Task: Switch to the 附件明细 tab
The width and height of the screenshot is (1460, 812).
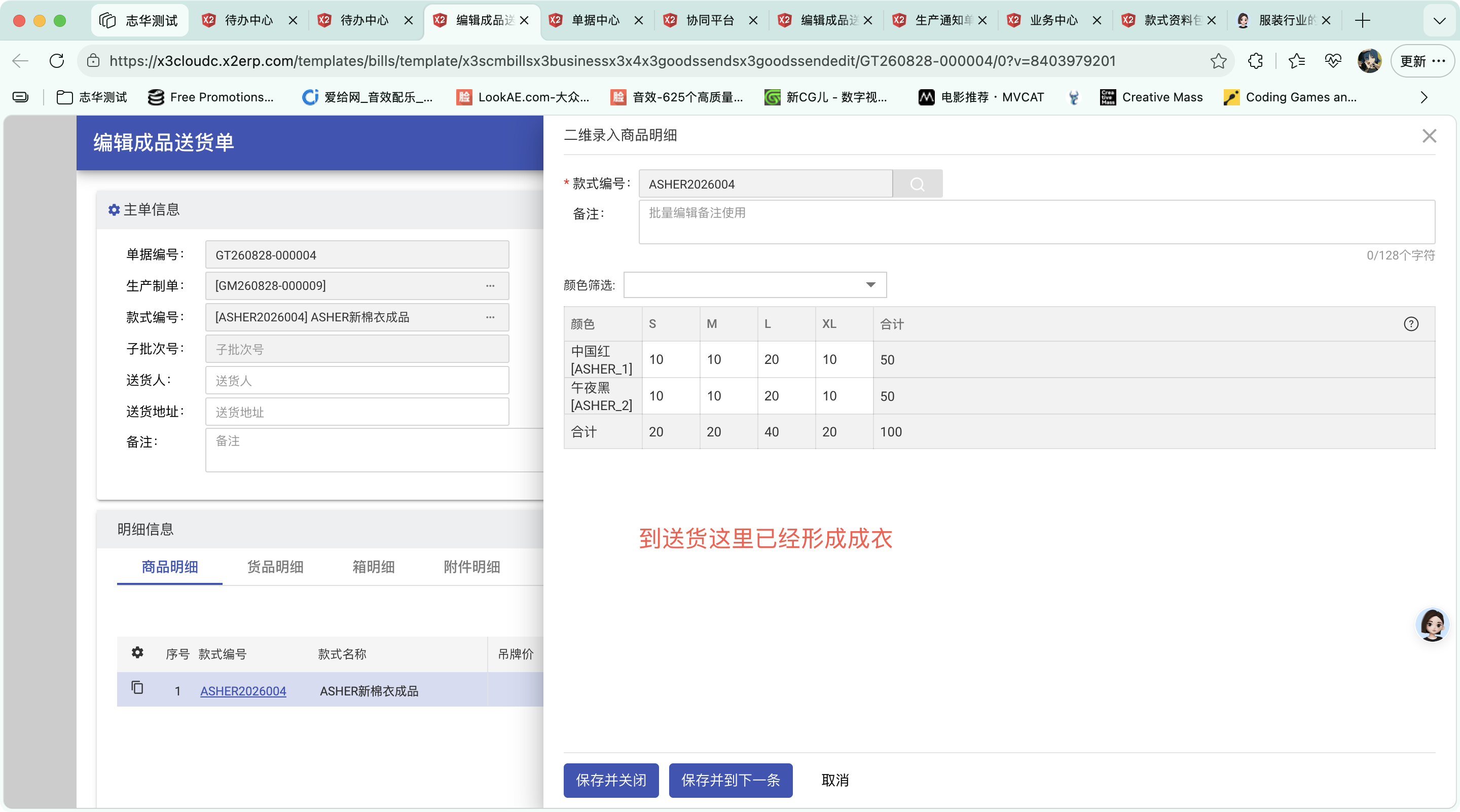Action: click(x=471, y=567)
